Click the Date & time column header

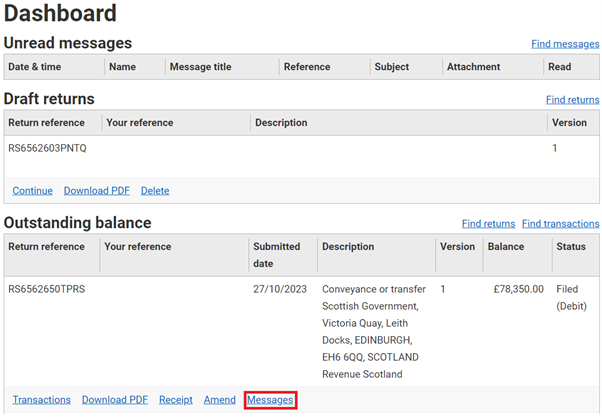click(35, 67)
